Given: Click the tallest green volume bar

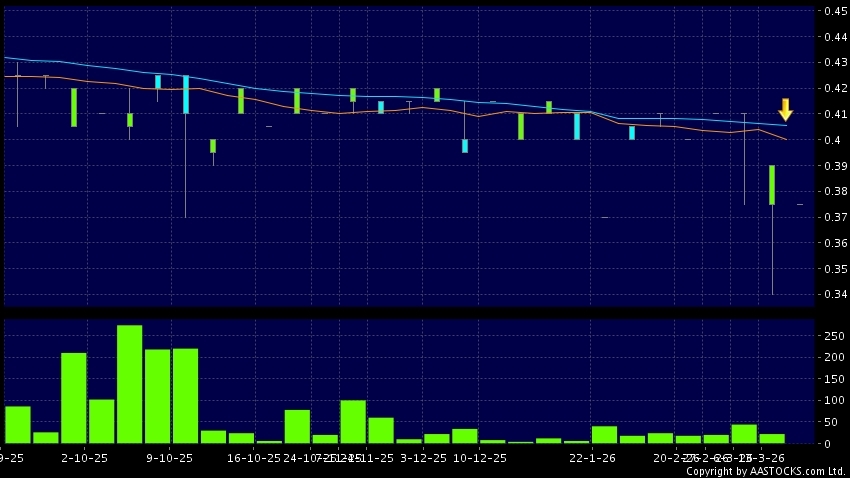Looking at the screenshot, I should (129, 384).
